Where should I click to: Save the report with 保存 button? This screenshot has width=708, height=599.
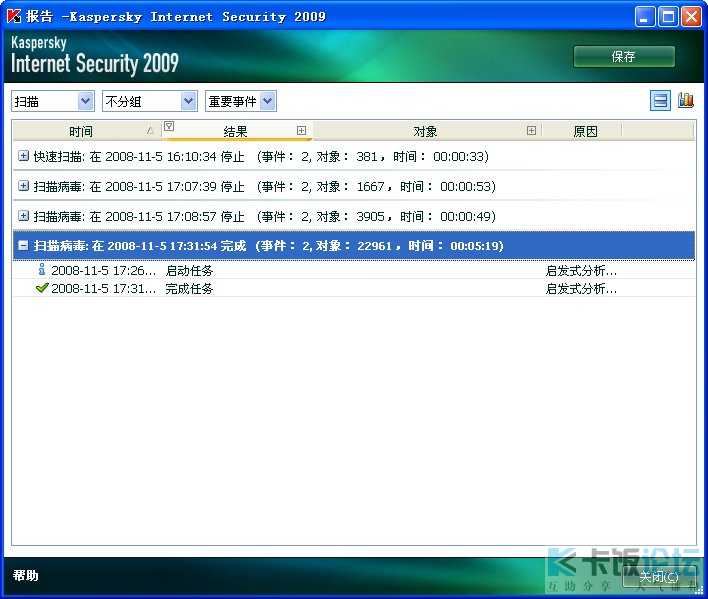(624, 57)
